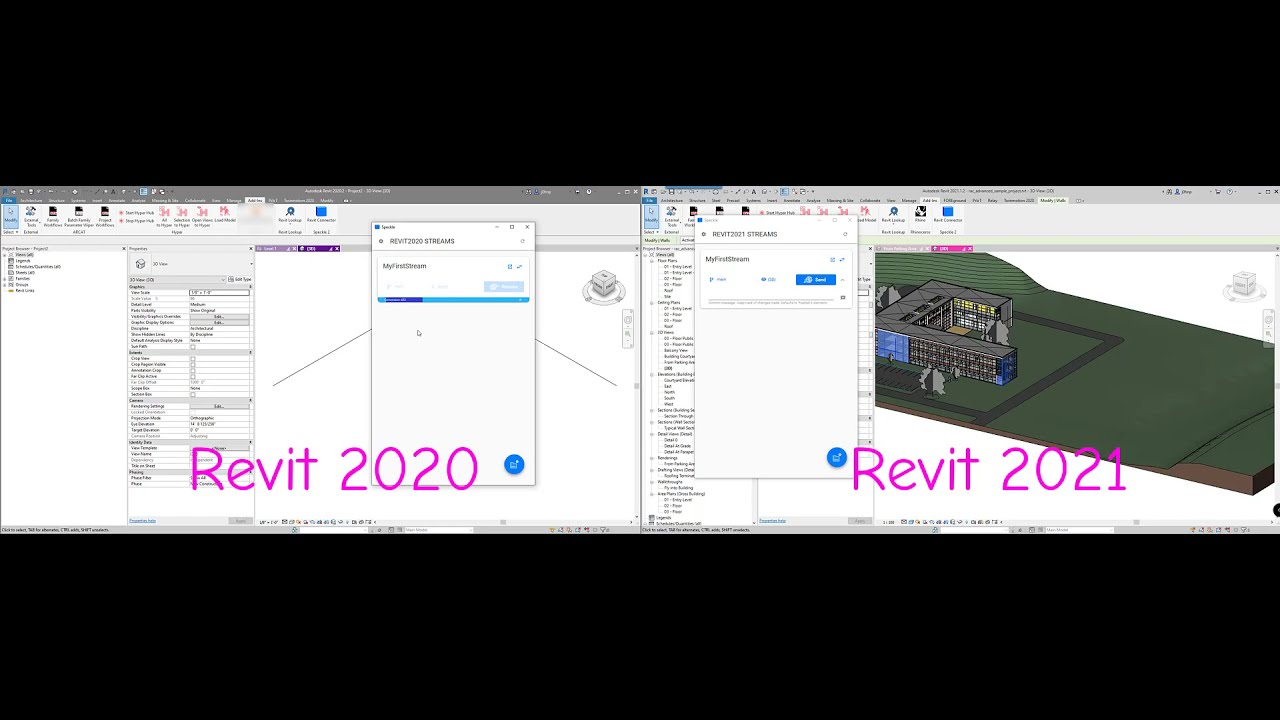Click Send button on MyFirstStream in REVIT2021 window

[x=816, y=280]
